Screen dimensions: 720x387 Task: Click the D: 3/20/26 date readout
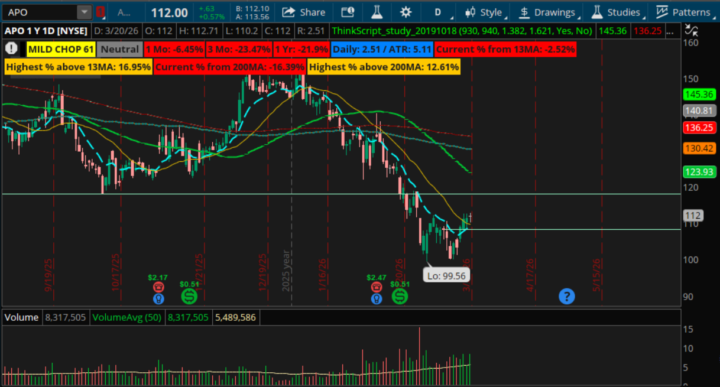pos(116,31)
